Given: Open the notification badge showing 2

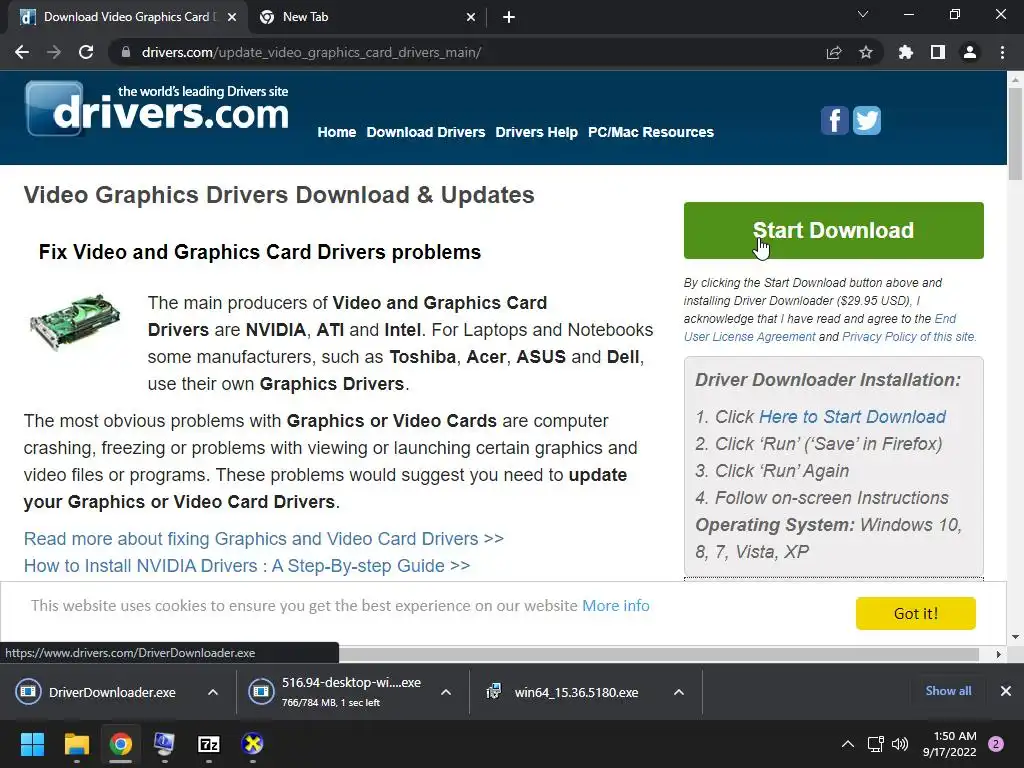Looking at the screenshot, I should (996, 744).
